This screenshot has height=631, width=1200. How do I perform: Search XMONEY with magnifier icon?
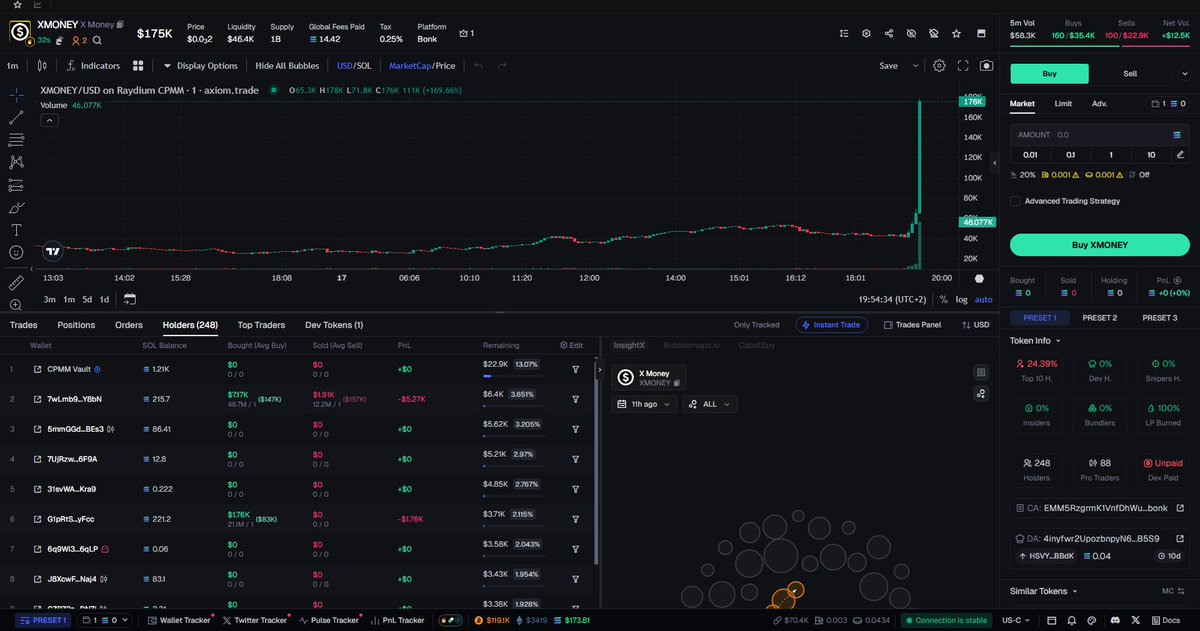point(97,40)
